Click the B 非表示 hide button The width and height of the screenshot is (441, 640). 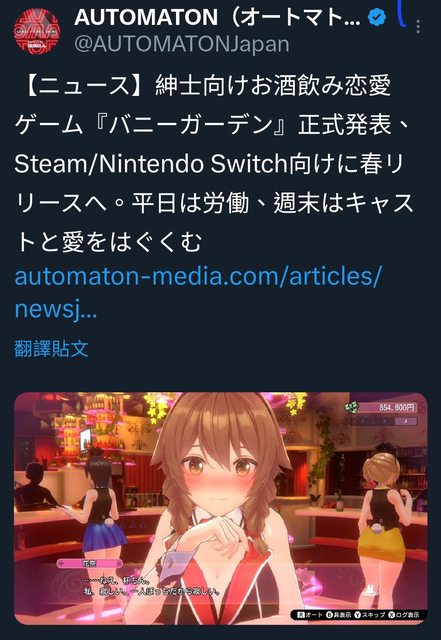(x=339, y=614)
